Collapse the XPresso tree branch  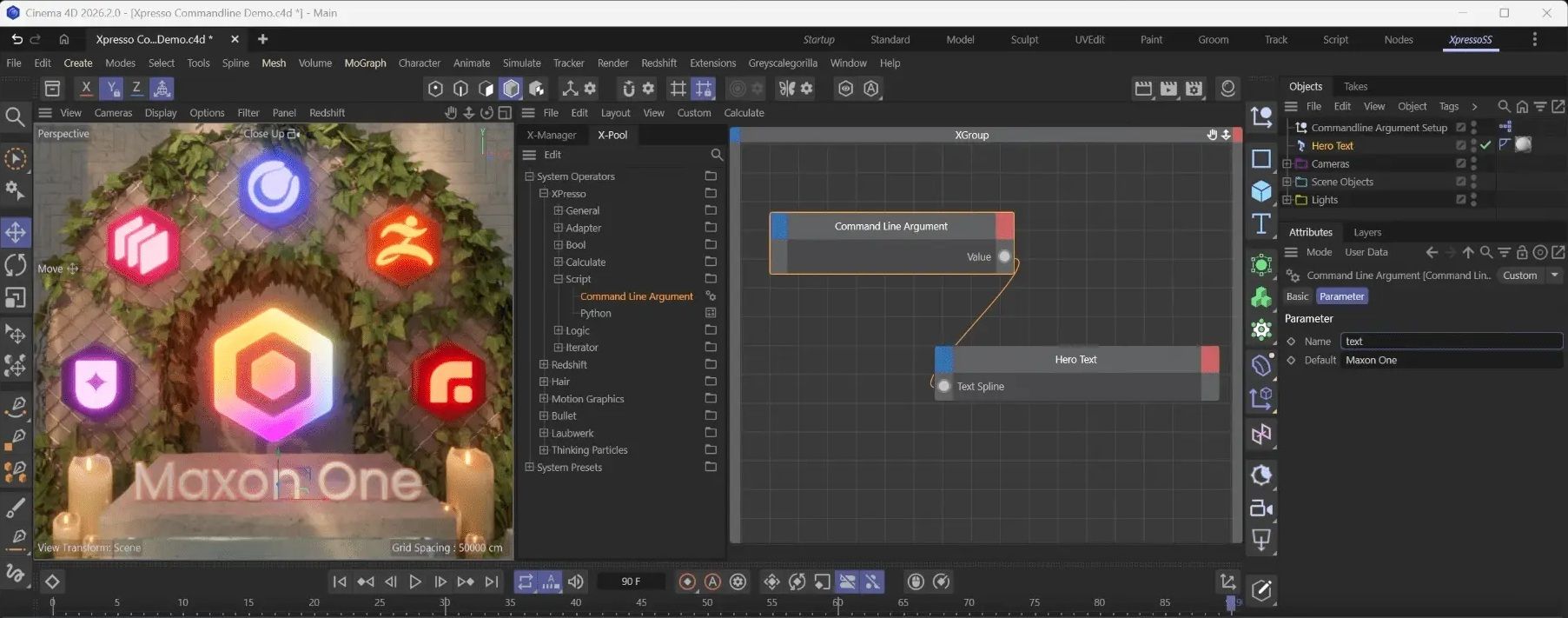click(544, 194)
